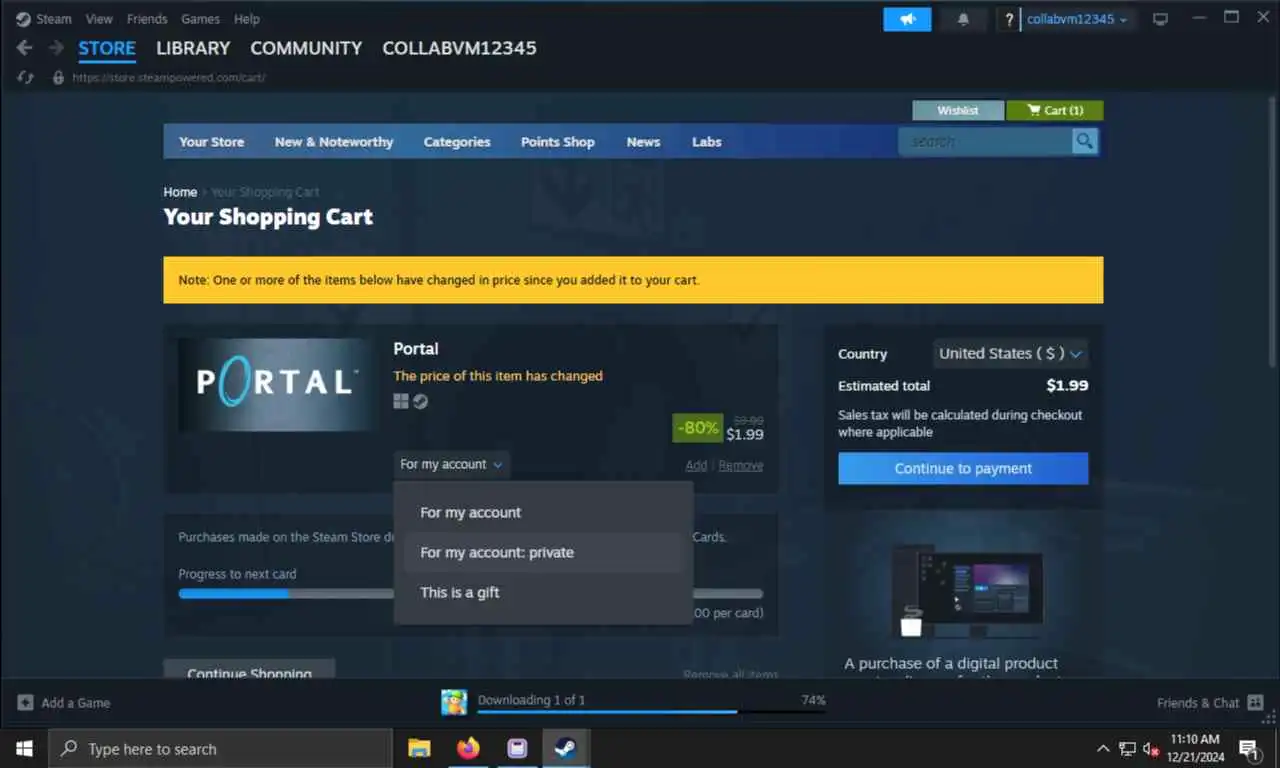Go forward with the right arrow

tap(56, 48)
